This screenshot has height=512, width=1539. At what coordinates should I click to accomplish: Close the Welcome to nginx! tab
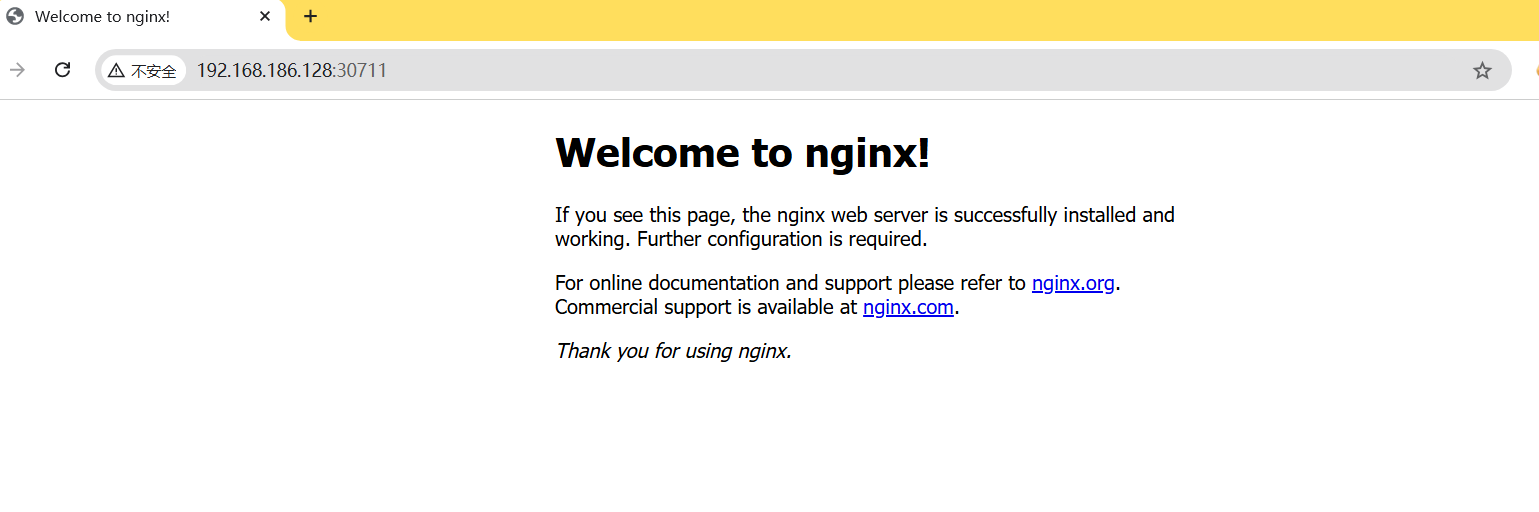click(x=265, y=16)
